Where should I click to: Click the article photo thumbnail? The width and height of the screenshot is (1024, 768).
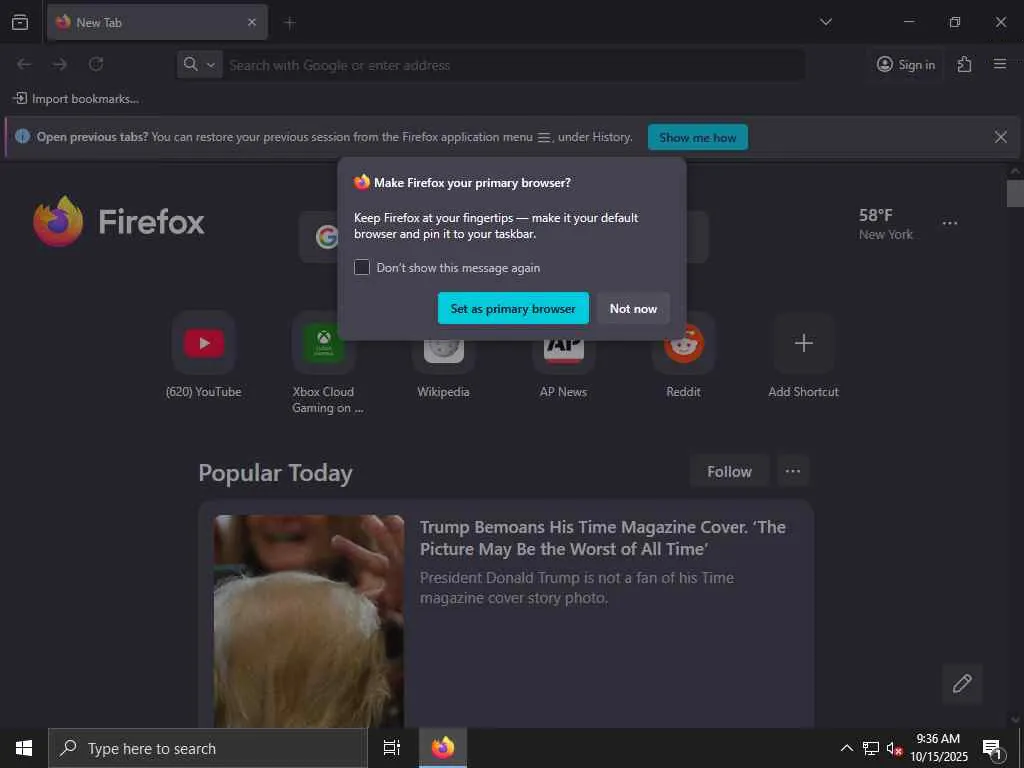pos(309,621)
